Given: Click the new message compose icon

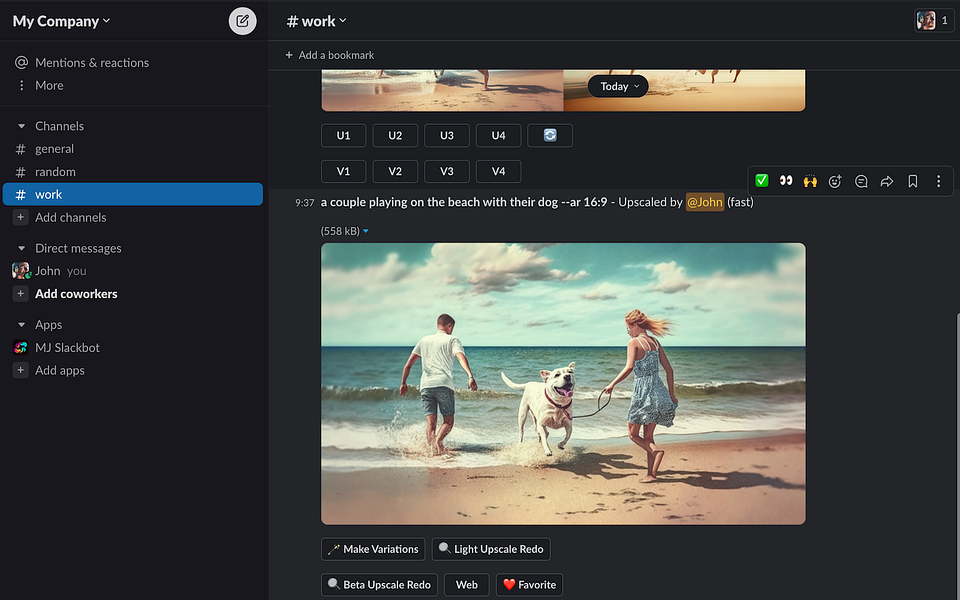Looking at the screenshot, I should [242, 20].
